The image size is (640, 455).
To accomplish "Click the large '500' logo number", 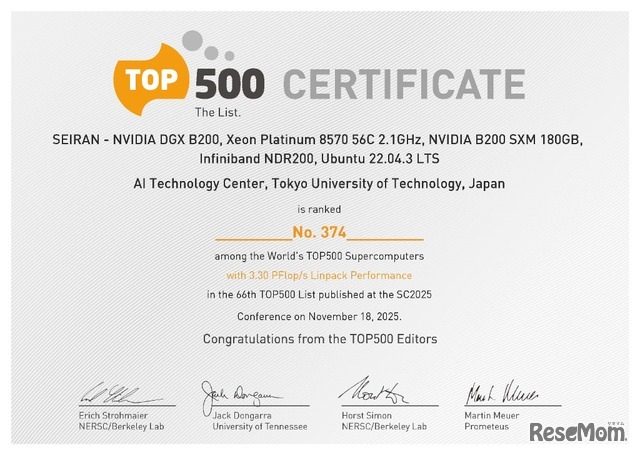I will pos(230,84).
